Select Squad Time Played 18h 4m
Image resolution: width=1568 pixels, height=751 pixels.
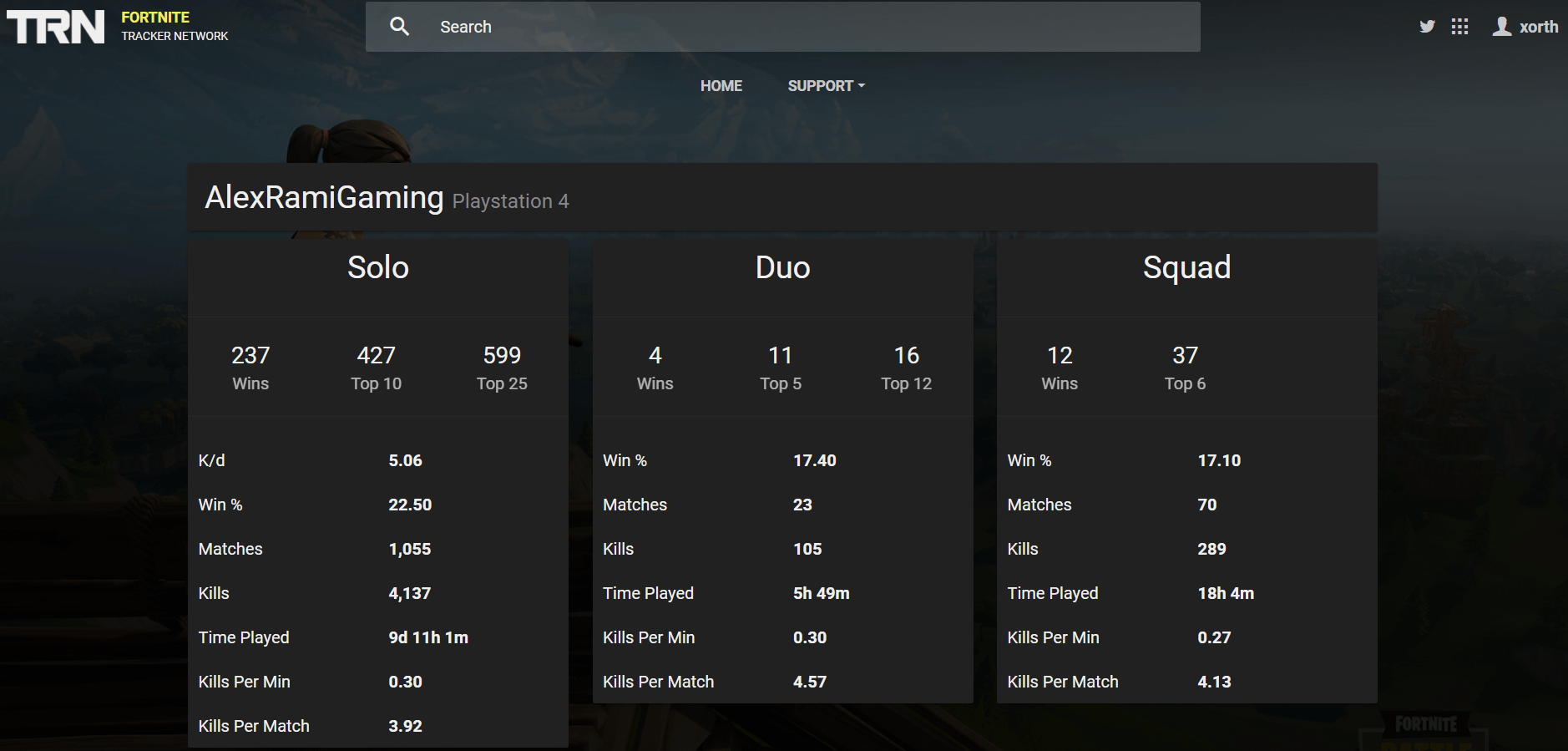tap(1226, 593)
